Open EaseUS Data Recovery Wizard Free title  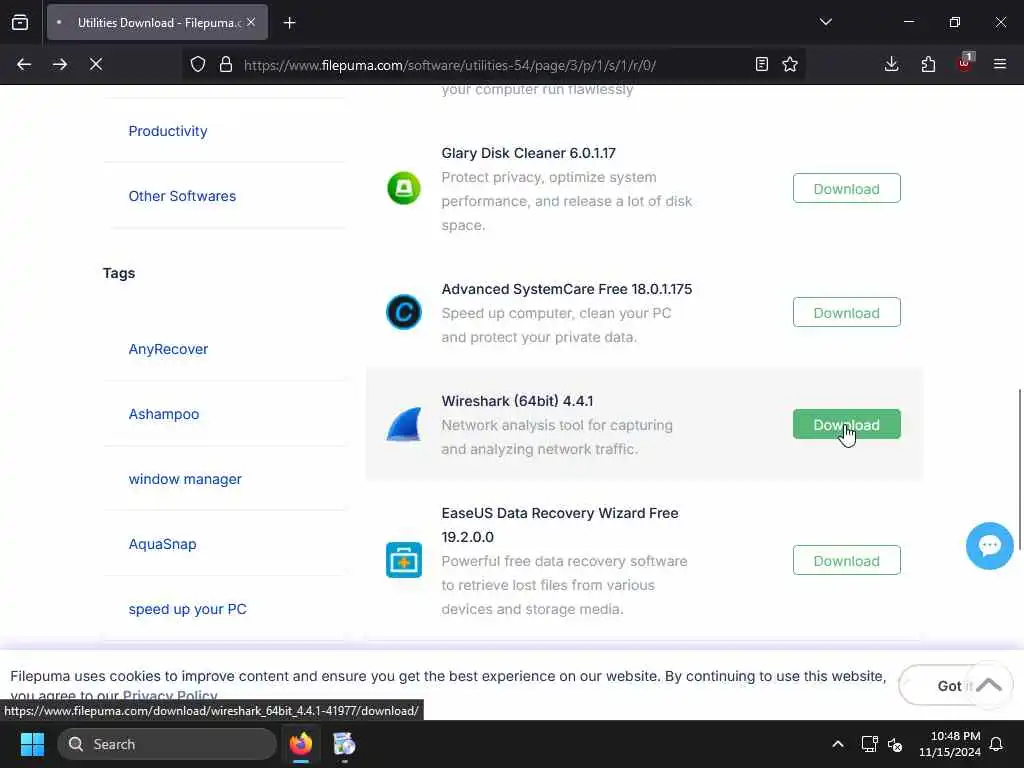coord(560,525)
